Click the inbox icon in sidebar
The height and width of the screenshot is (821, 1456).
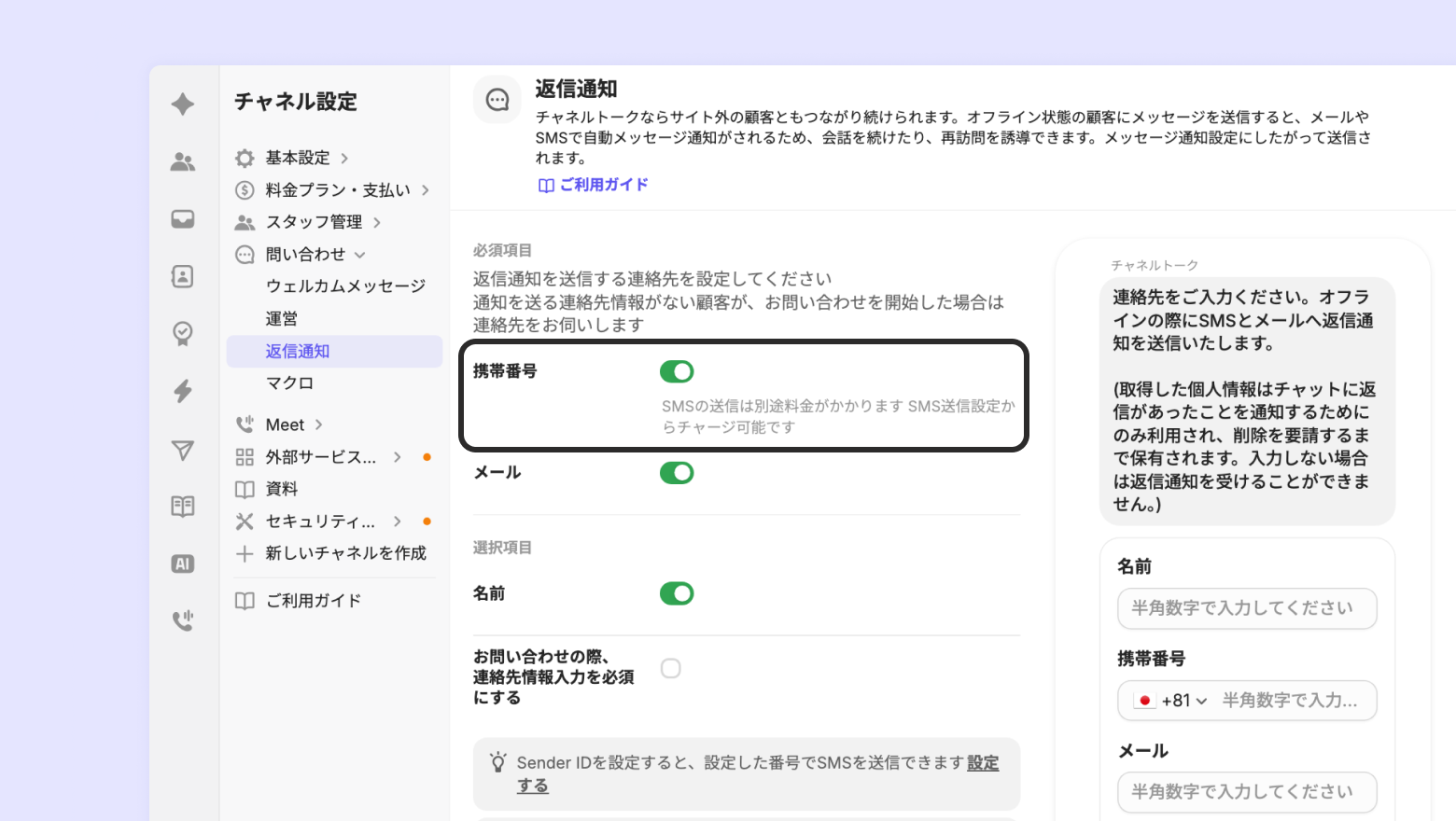pos(183,219)
